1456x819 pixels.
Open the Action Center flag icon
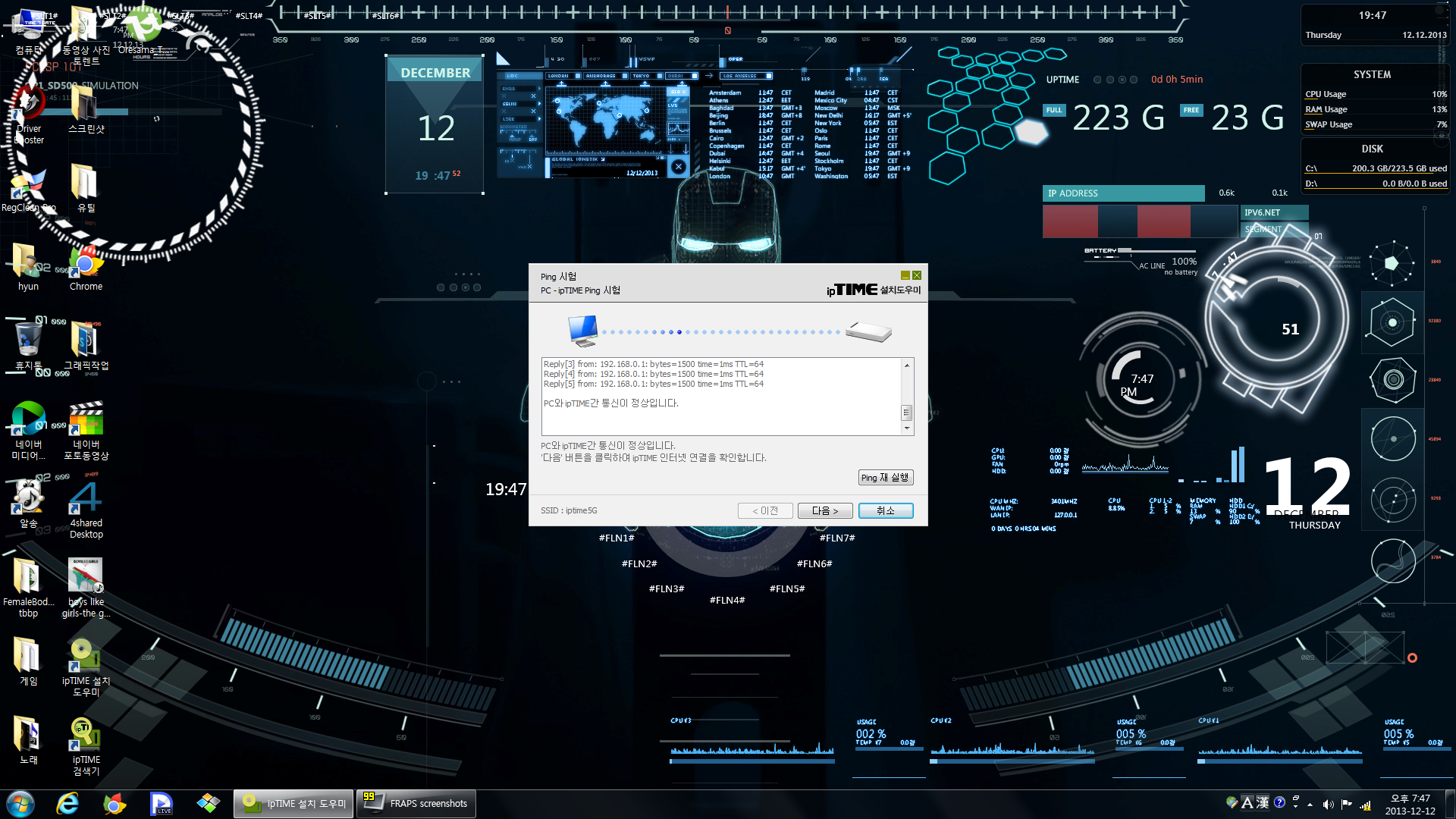[1347, 805]
